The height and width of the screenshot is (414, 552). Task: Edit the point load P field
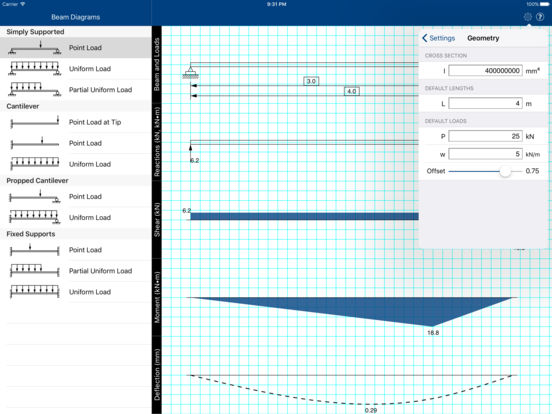coord(485,136)
